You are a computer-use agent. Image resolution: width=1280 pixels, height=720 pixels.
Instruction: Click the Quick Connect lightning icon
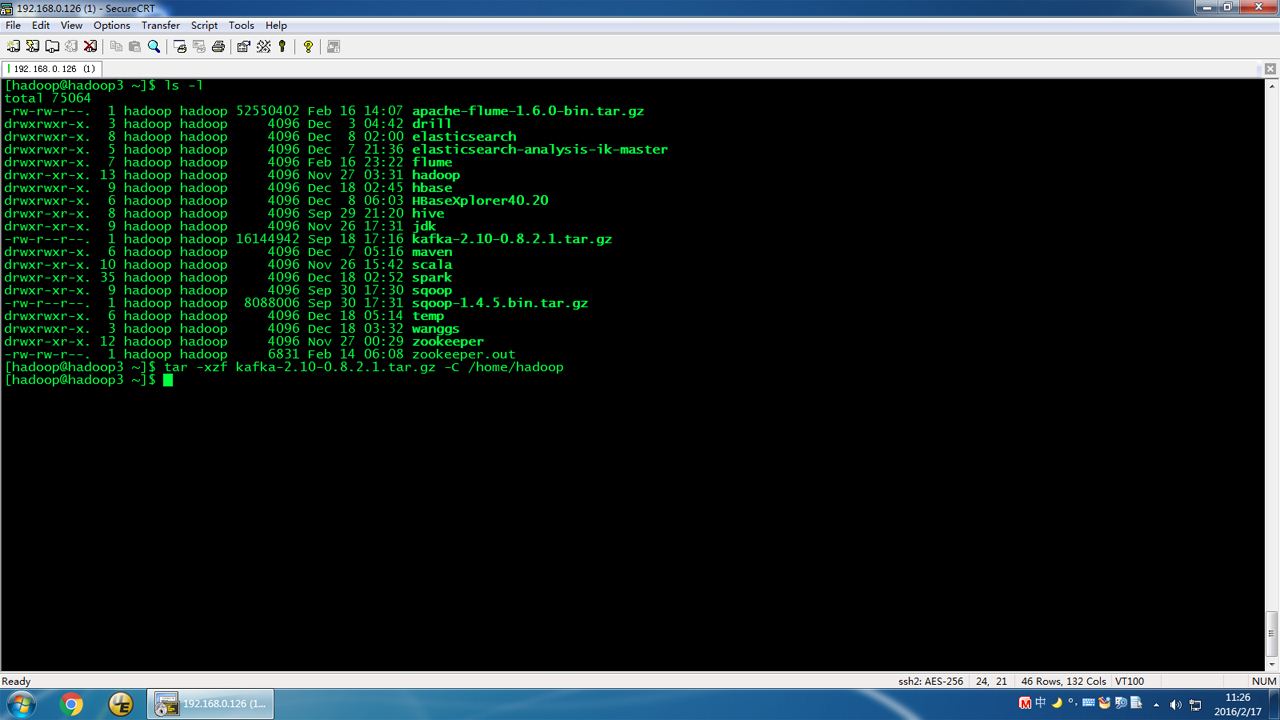33,46
